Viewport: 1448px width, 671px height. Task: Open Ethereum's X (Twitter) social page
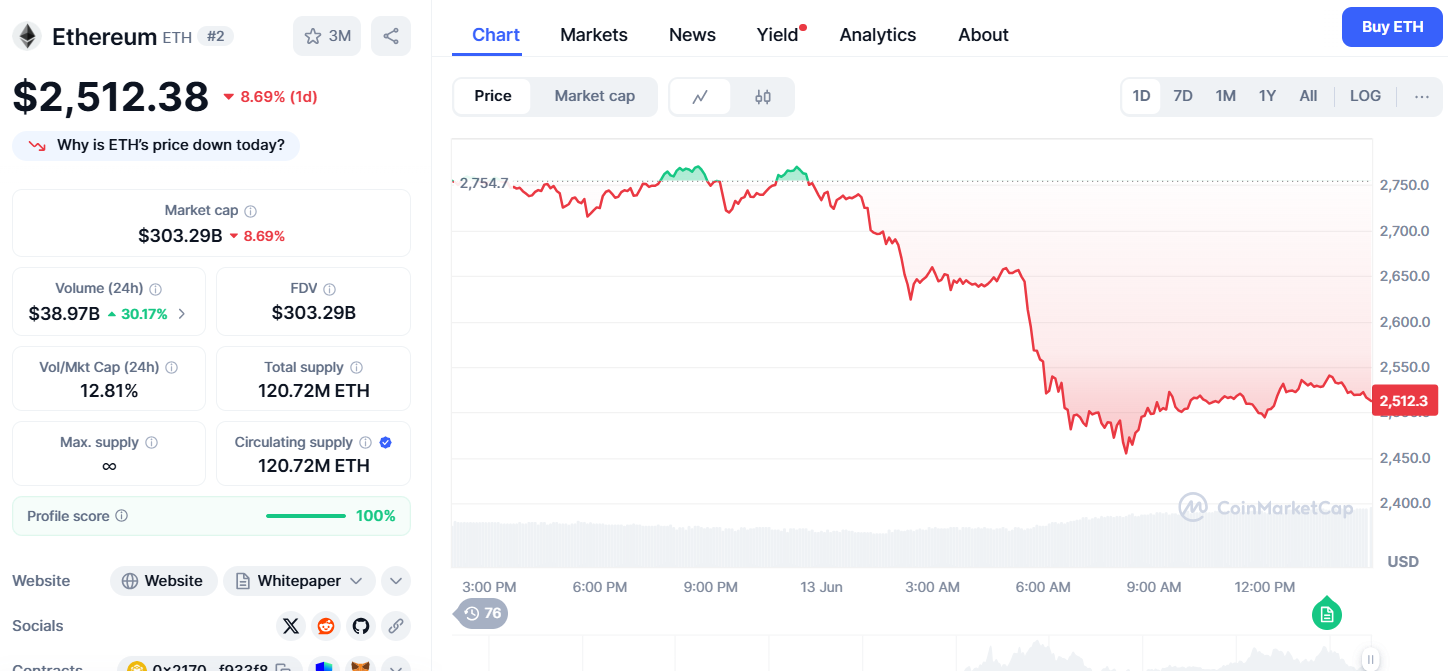[x=291, y=626]
